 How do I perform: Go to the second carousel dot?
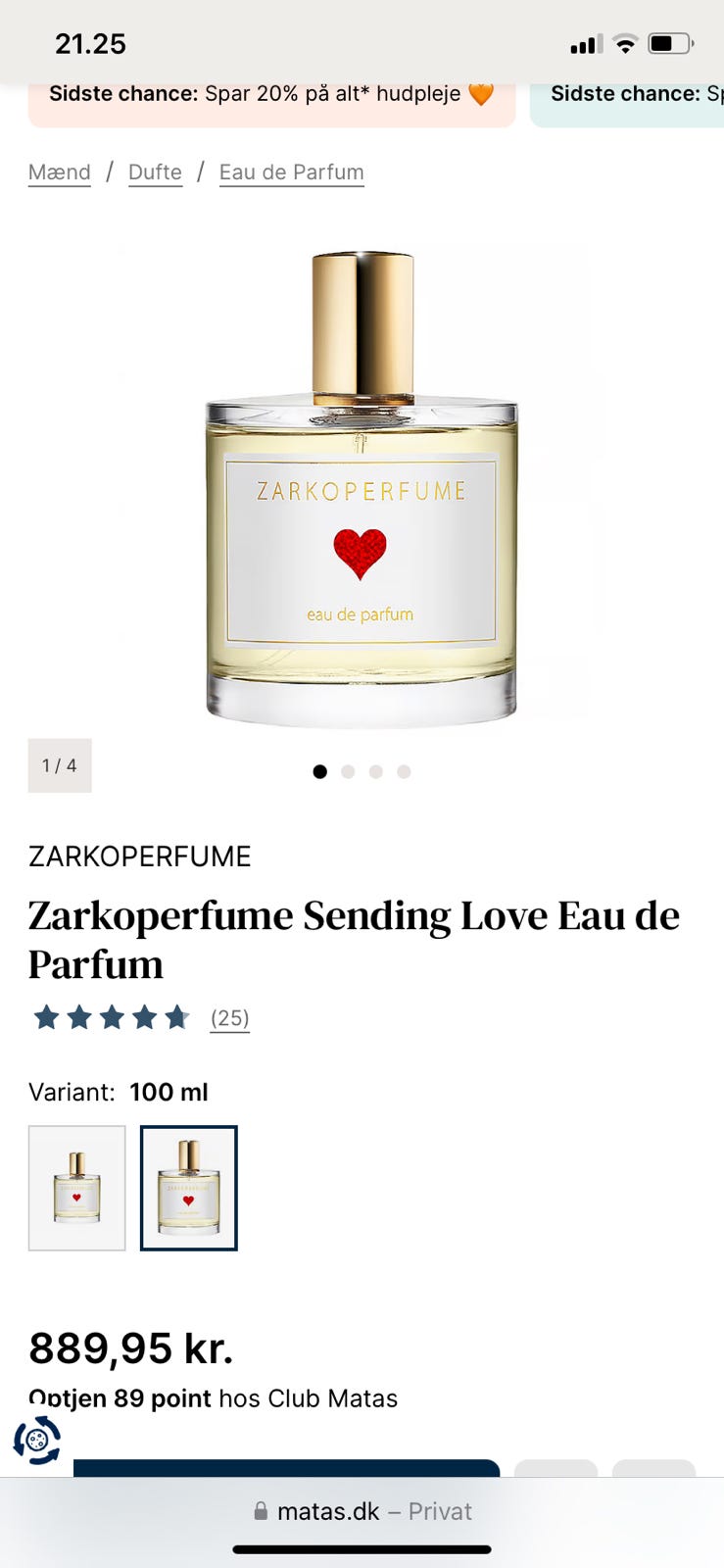pyautogui.click(x=348, y=771)
